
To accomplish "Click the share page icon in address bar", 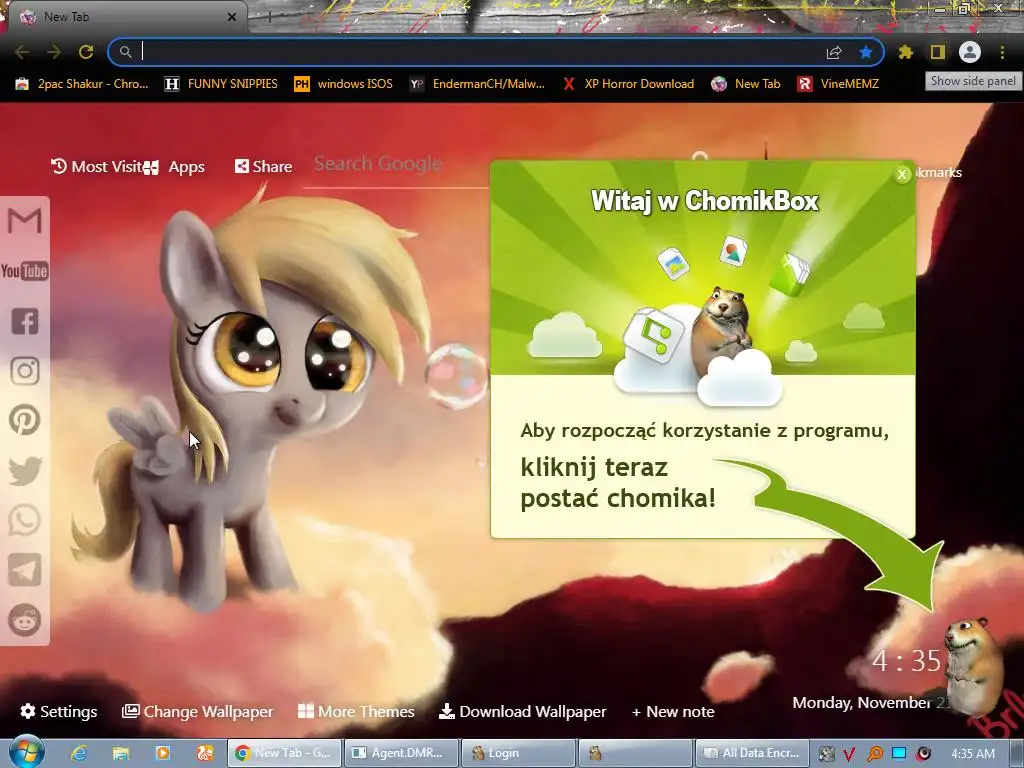I will click(x=834, y=52).
